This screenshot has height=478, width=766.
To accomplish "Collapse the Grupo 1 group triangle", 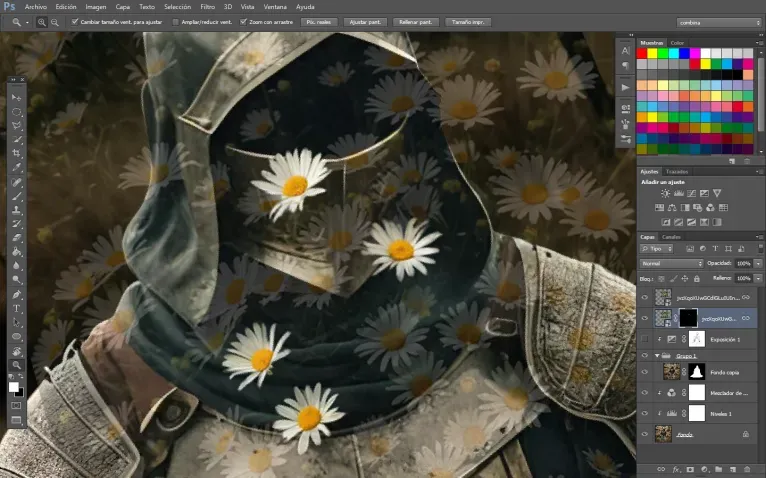I will pyautogui.click(x=657, y=356).
